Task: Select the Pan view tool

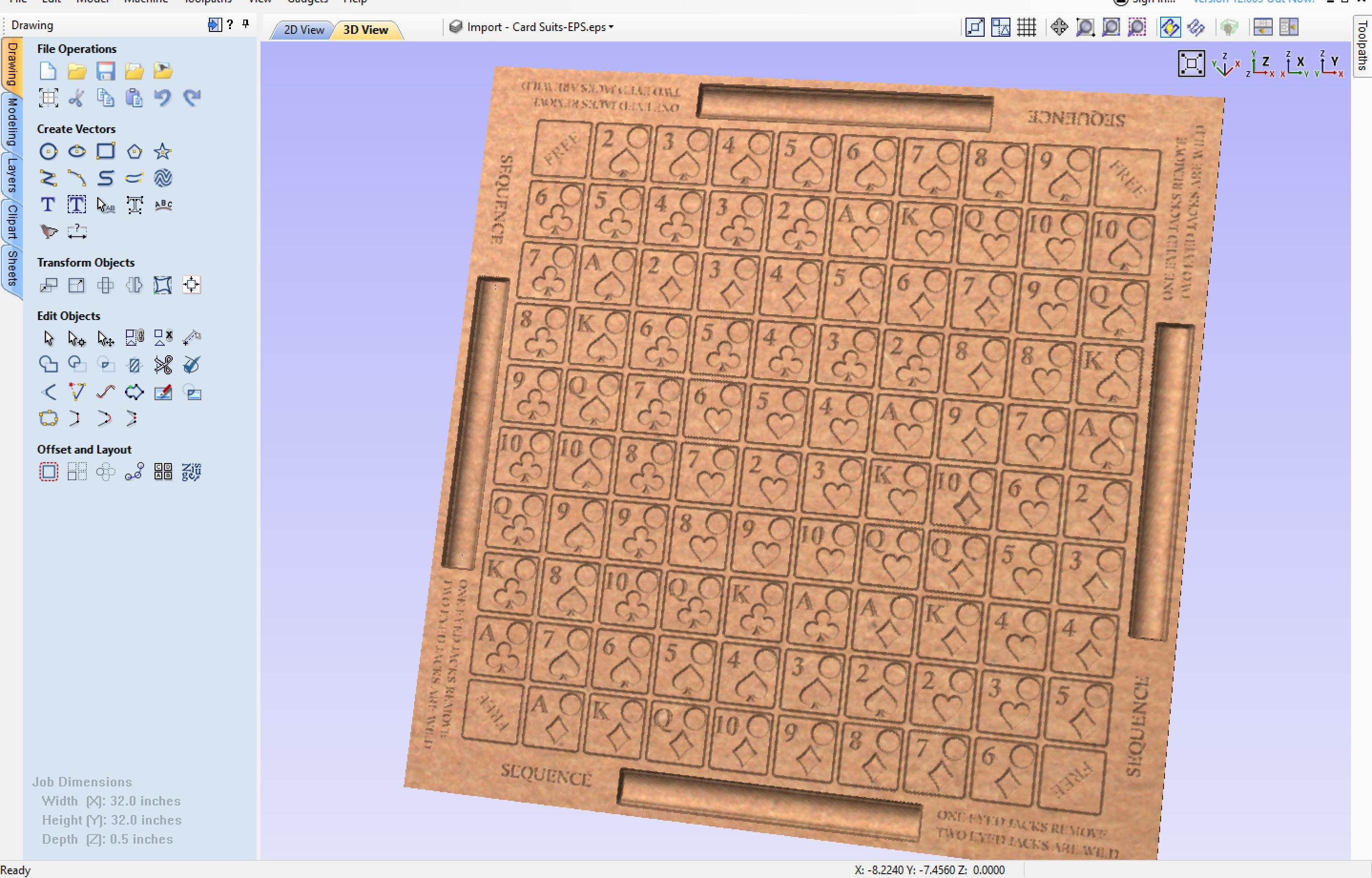Action: tap(1059, 27)
